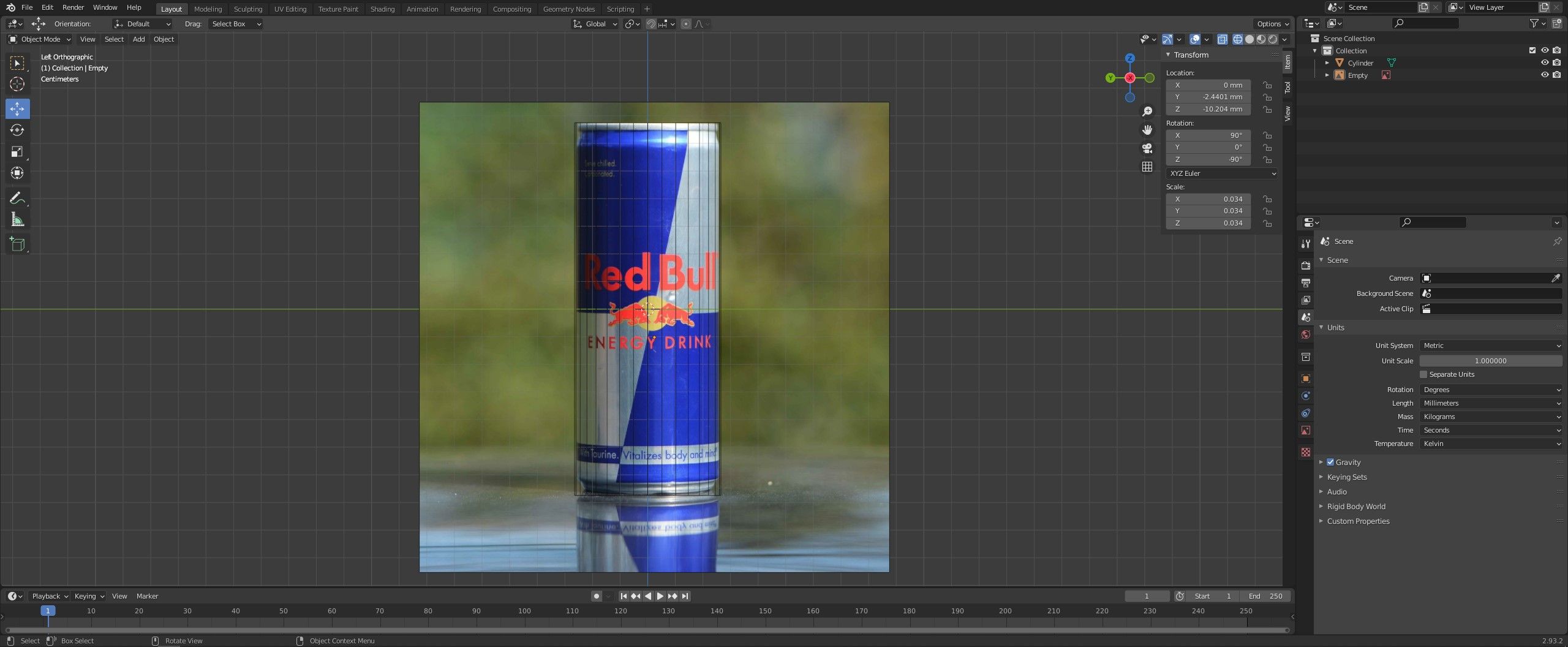Open the Unit System Metric dropdown
Image resolution: width=1568 pixels, height=647 pixels.
point(1491,346)
